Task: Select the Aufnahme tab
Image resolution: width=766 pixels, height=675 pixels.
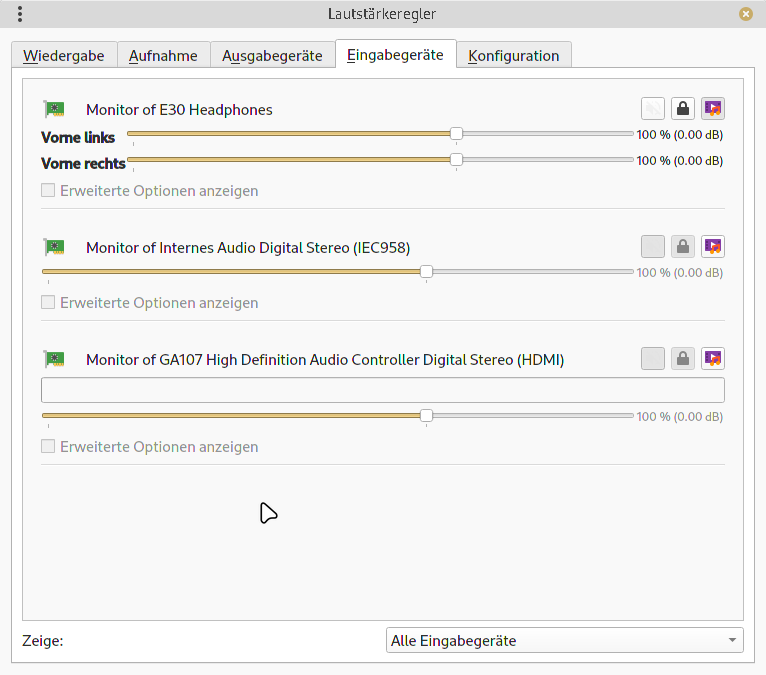Action: pyautogui.click(x=163, y=56)
